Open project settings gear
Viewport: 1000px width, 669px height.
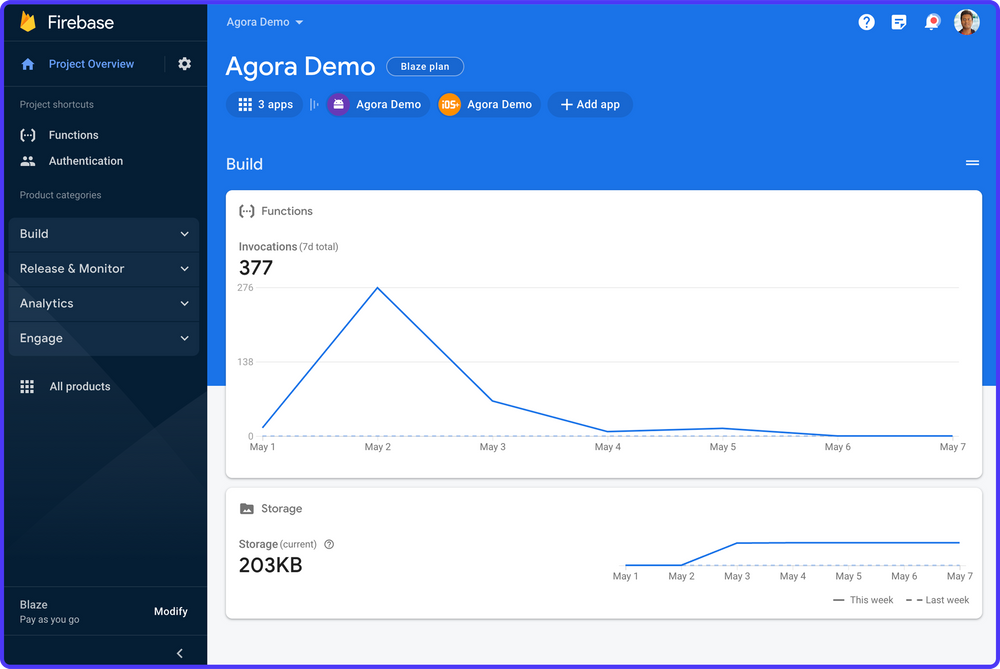point(184,63)
